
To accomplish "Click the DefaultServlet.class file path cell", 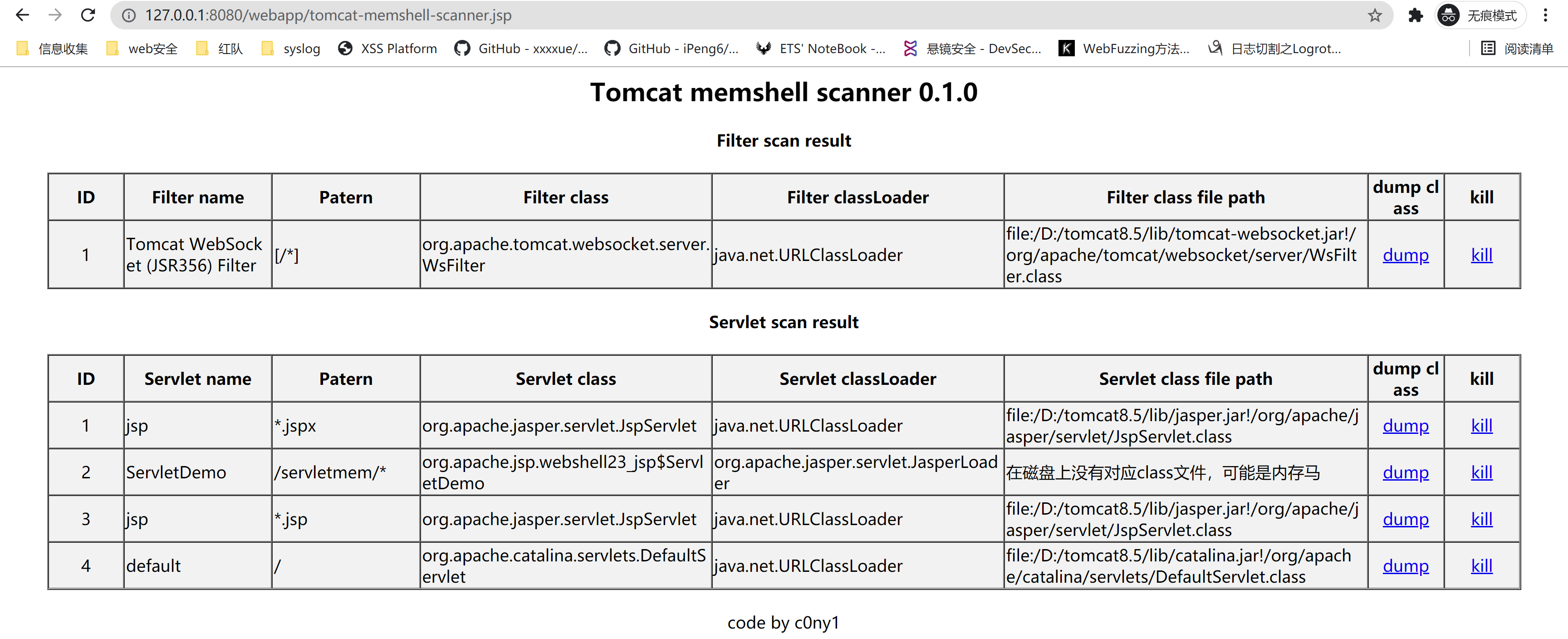I will (x=1186, y=566).
